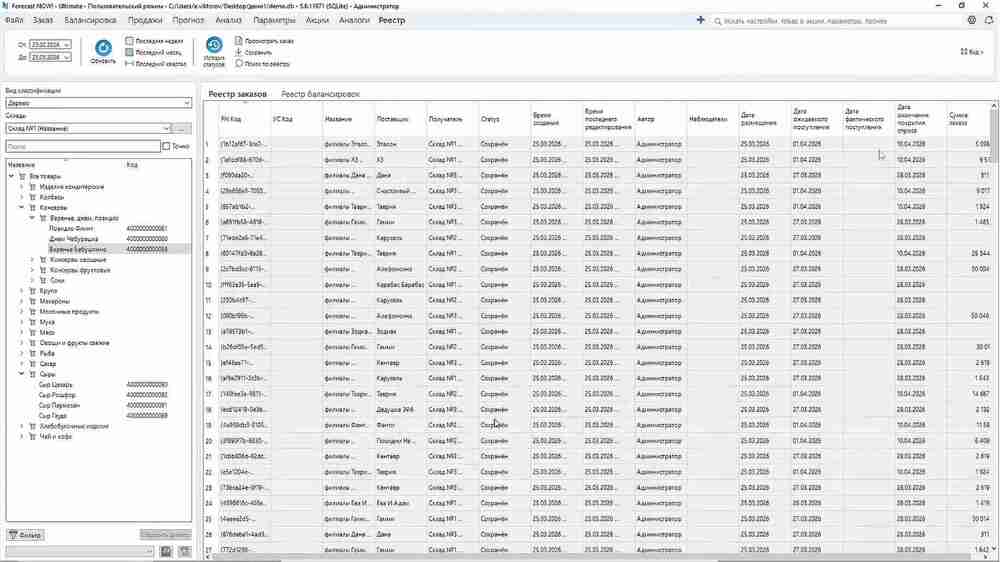Collapse the Консервы tree node
Screen dimensions: 1000x562
(x=22, y=207)
